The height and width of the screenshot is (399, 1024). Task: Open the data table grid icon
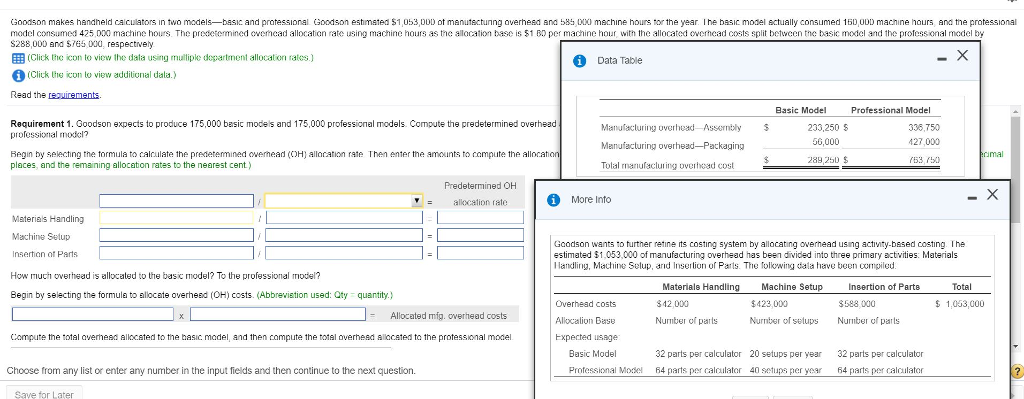[x=18, y=57]
